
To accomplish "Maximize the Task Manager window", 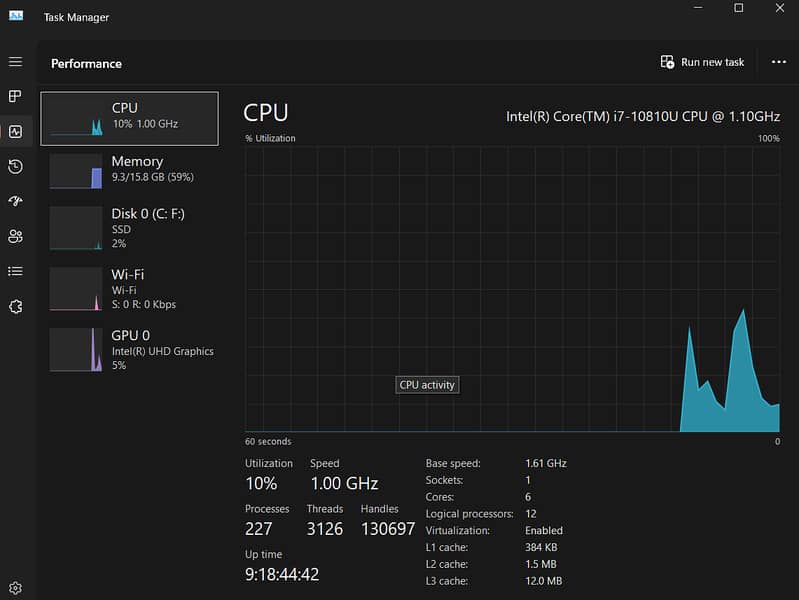I will click(x=738, y=9).
